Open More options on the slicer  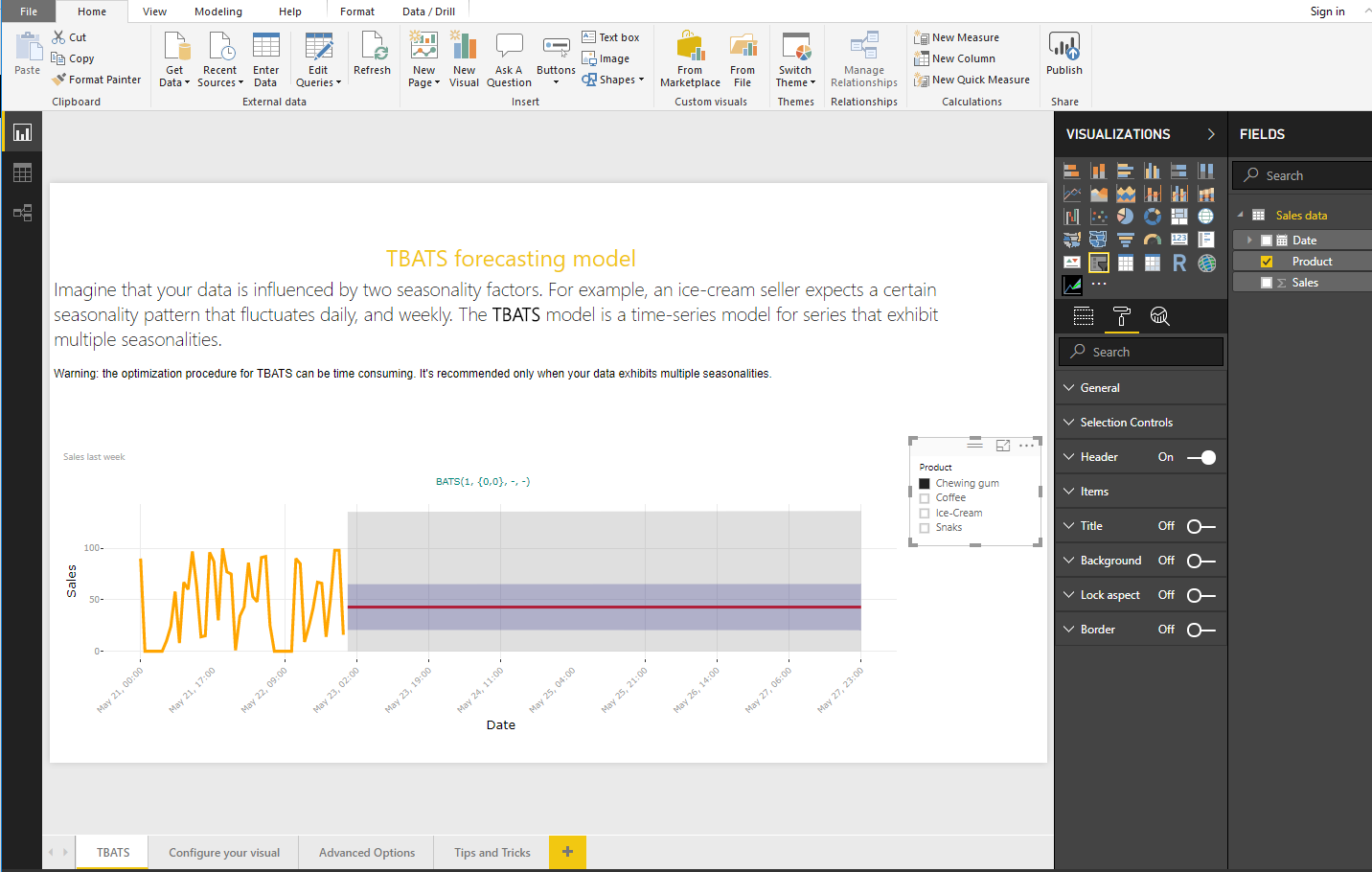coord(1027,446)
